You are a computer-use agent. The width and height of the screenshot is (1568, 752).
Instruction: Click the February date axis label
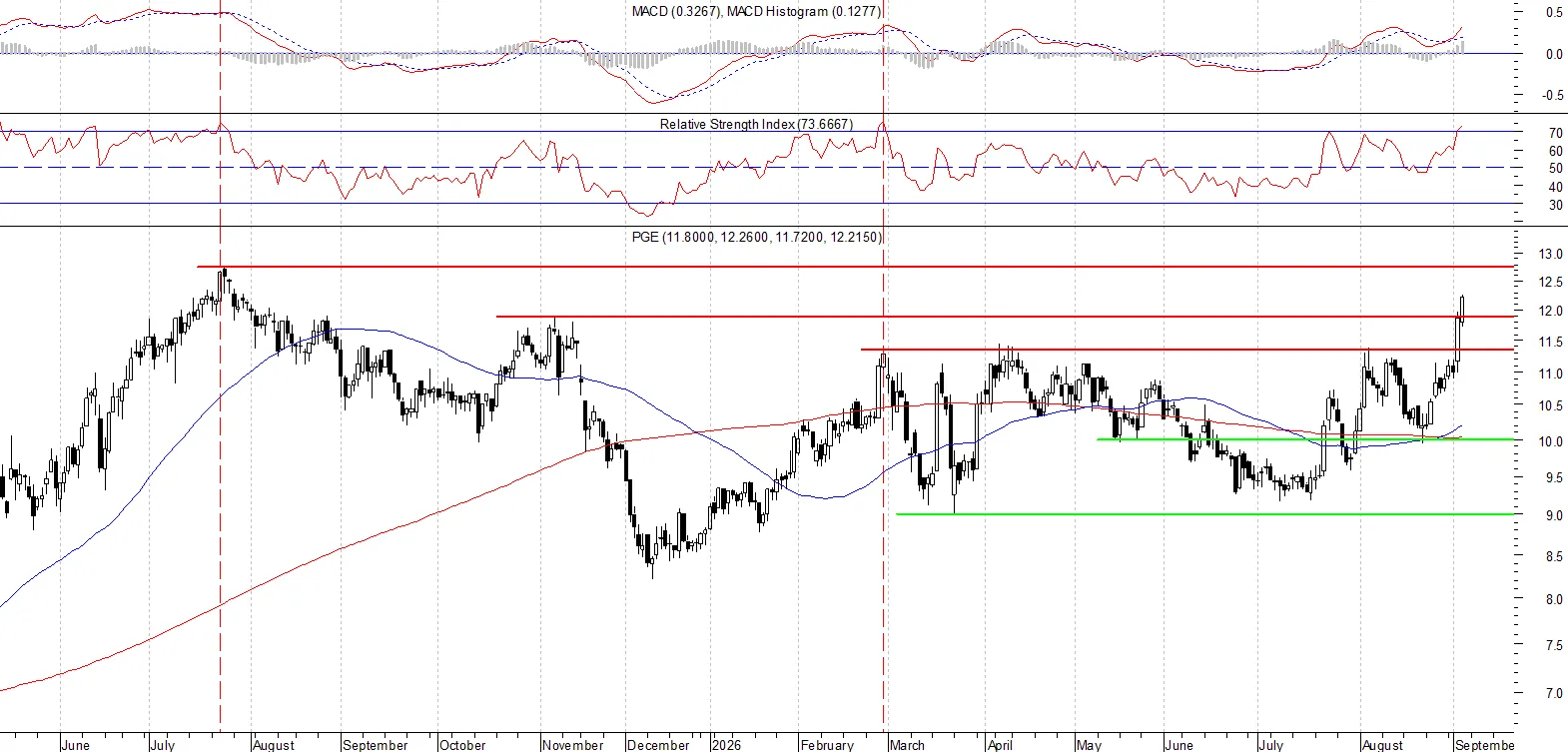coord(827,745)
